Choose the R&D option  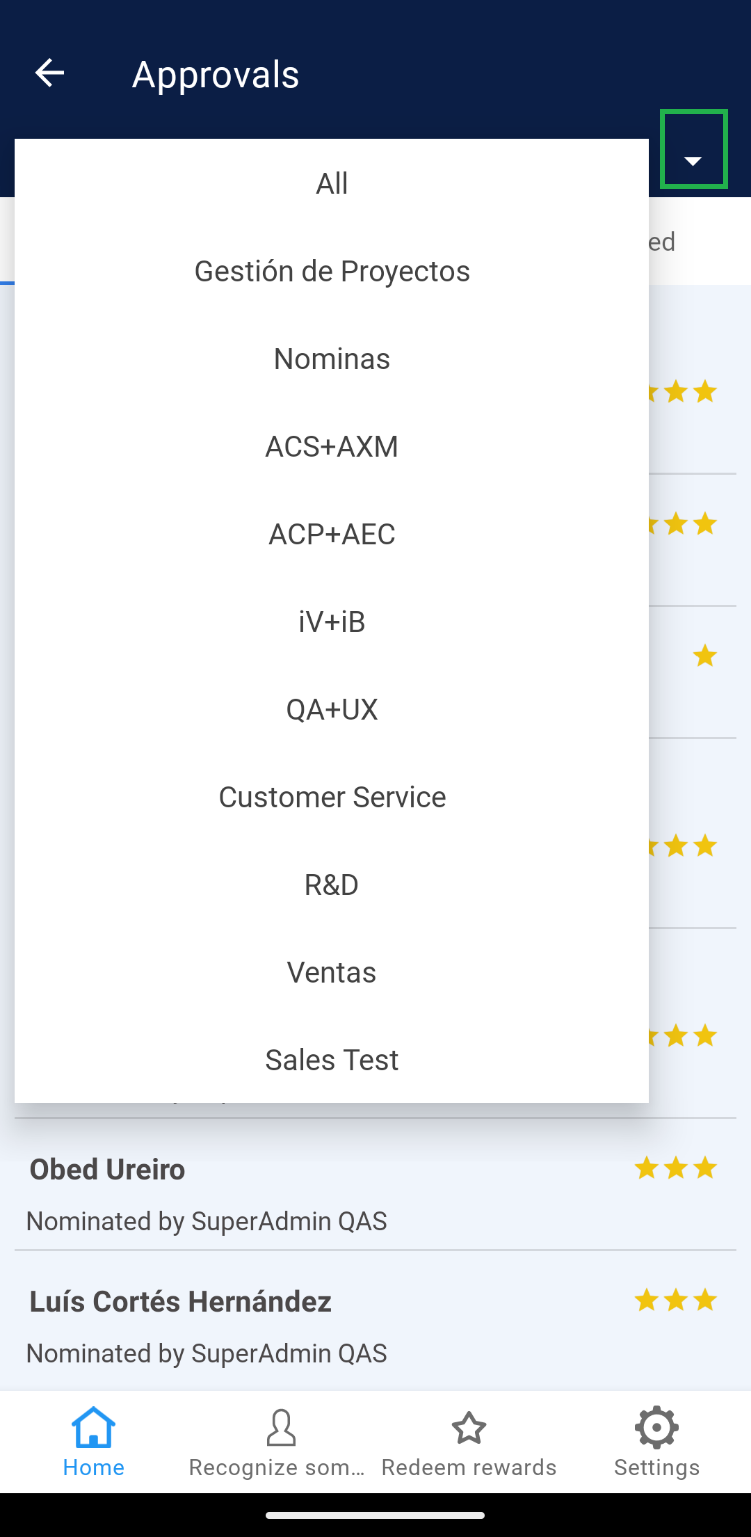point(332,885)
